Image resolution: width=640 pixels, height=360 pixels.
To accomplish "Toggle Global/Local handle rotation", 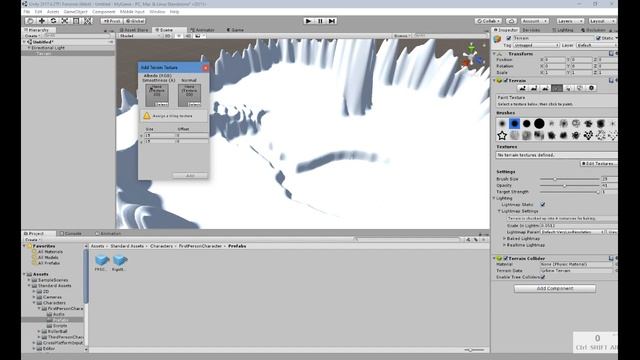I will [x=134, y=21].
